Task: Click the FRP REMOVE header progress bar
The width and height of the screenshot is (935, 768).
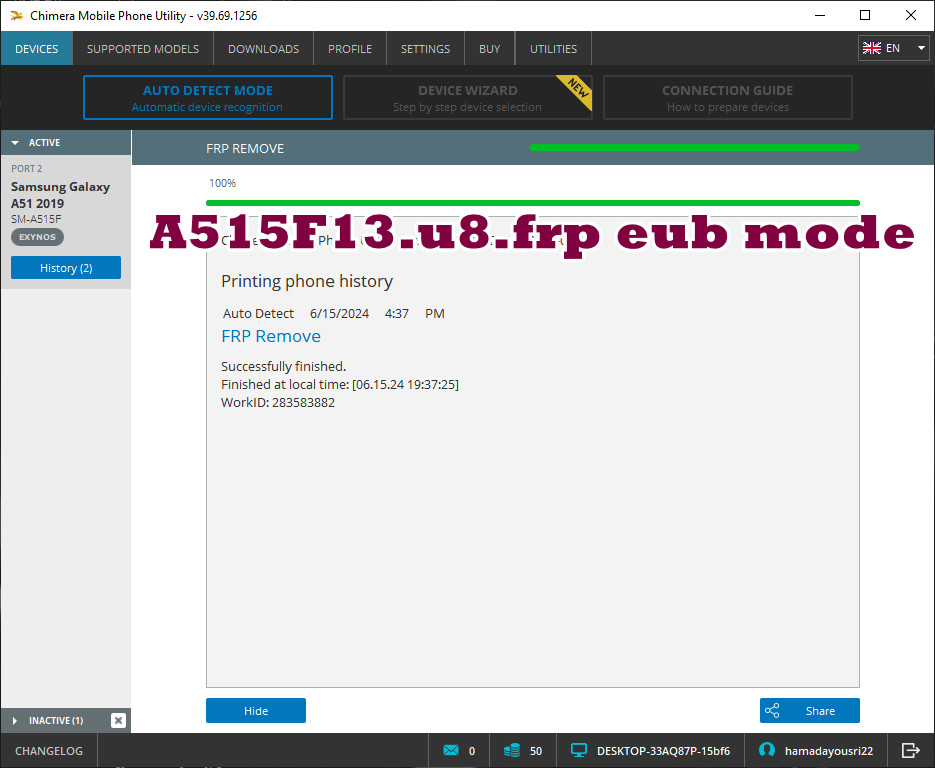Action: 694,147
